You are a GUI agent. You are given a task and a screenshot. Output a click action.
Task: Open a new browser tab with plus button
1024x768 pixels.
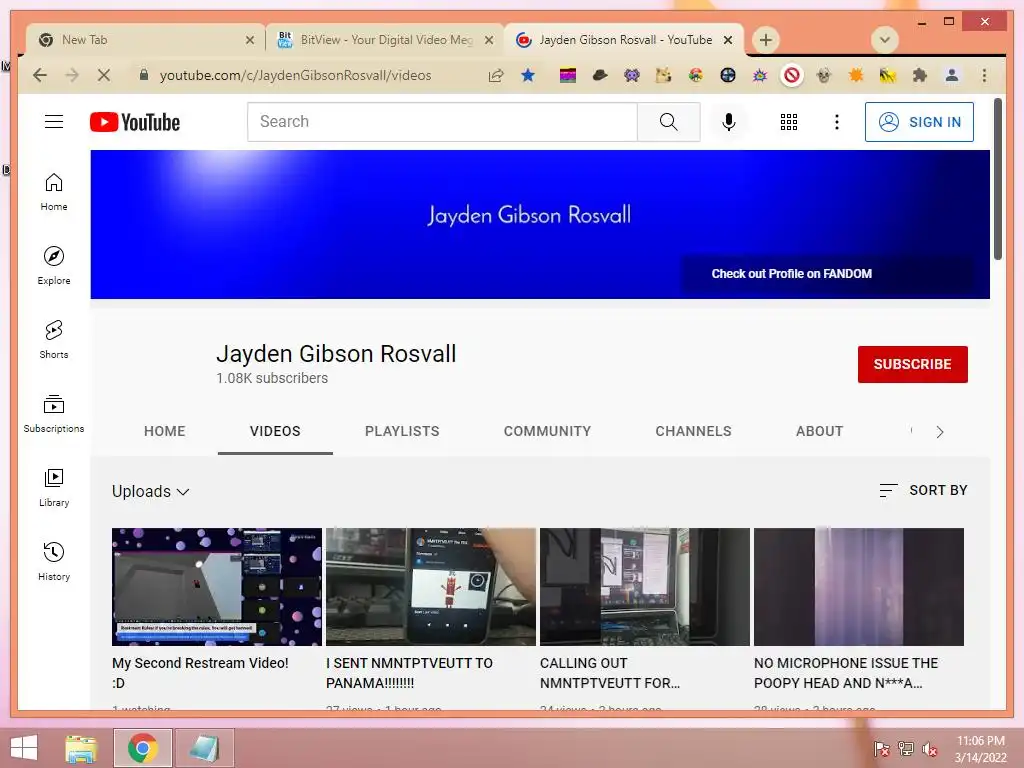pyautogui.click(x=765, y=40)
